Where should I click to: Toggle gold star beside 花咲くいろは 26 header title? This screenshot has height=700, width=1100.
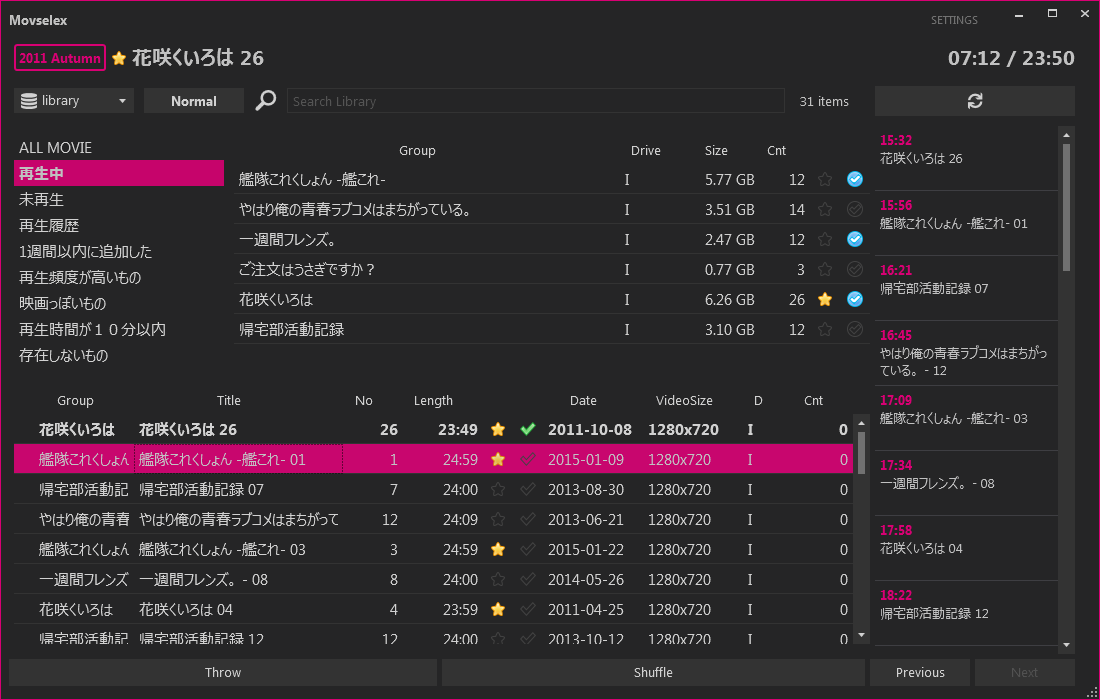tap(119, 58)
